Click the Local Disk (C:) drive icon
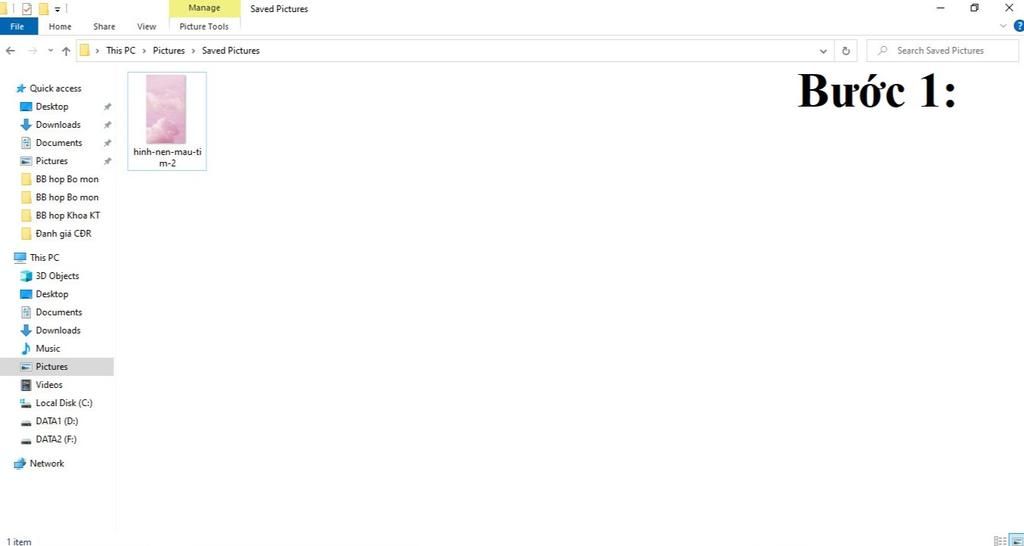This screenshot has height=546, width=1024. pyautogui.click(x=26, y=403)
